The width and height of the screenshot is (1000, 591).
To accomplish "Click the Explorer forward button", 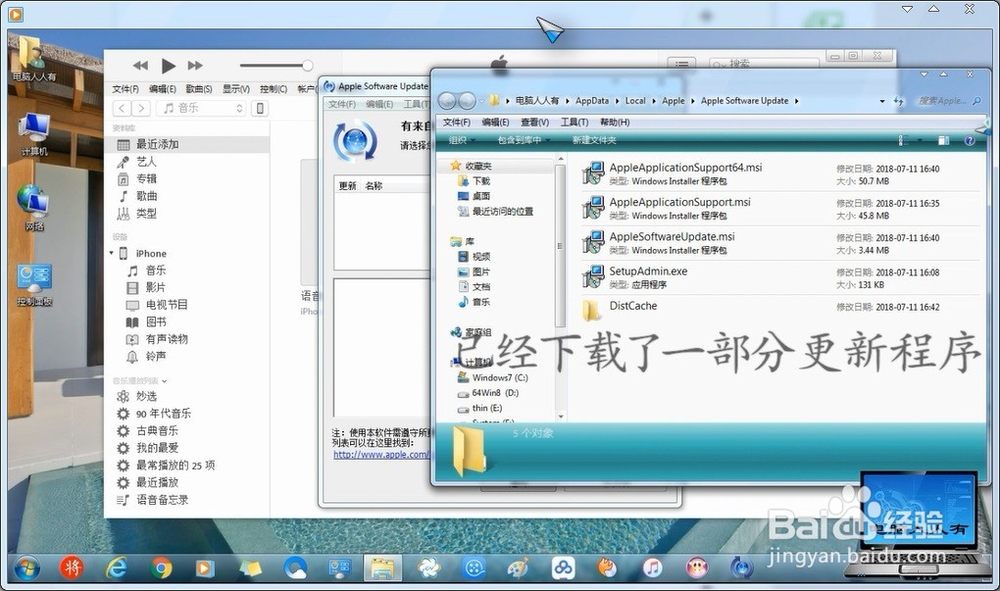I will tap(467, 101).
